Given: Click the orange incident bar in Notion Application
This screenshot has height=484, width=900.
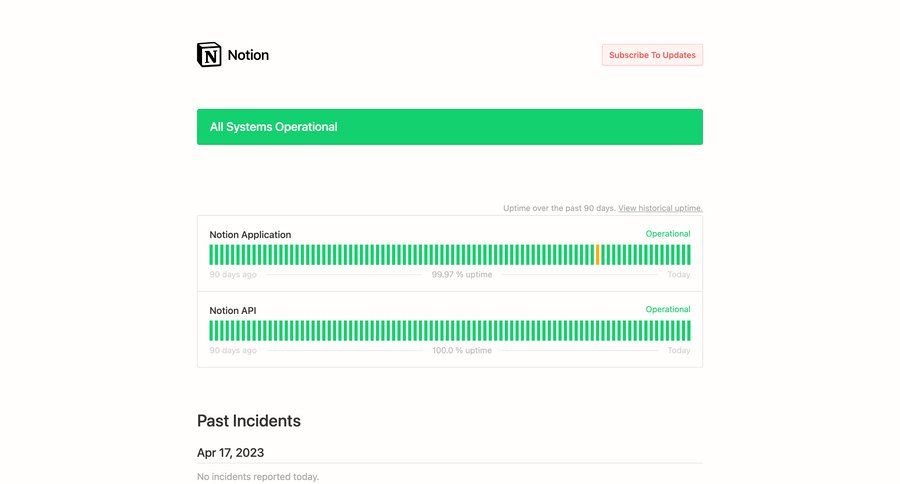Looking at the screenshot, I should coord(598,255).
